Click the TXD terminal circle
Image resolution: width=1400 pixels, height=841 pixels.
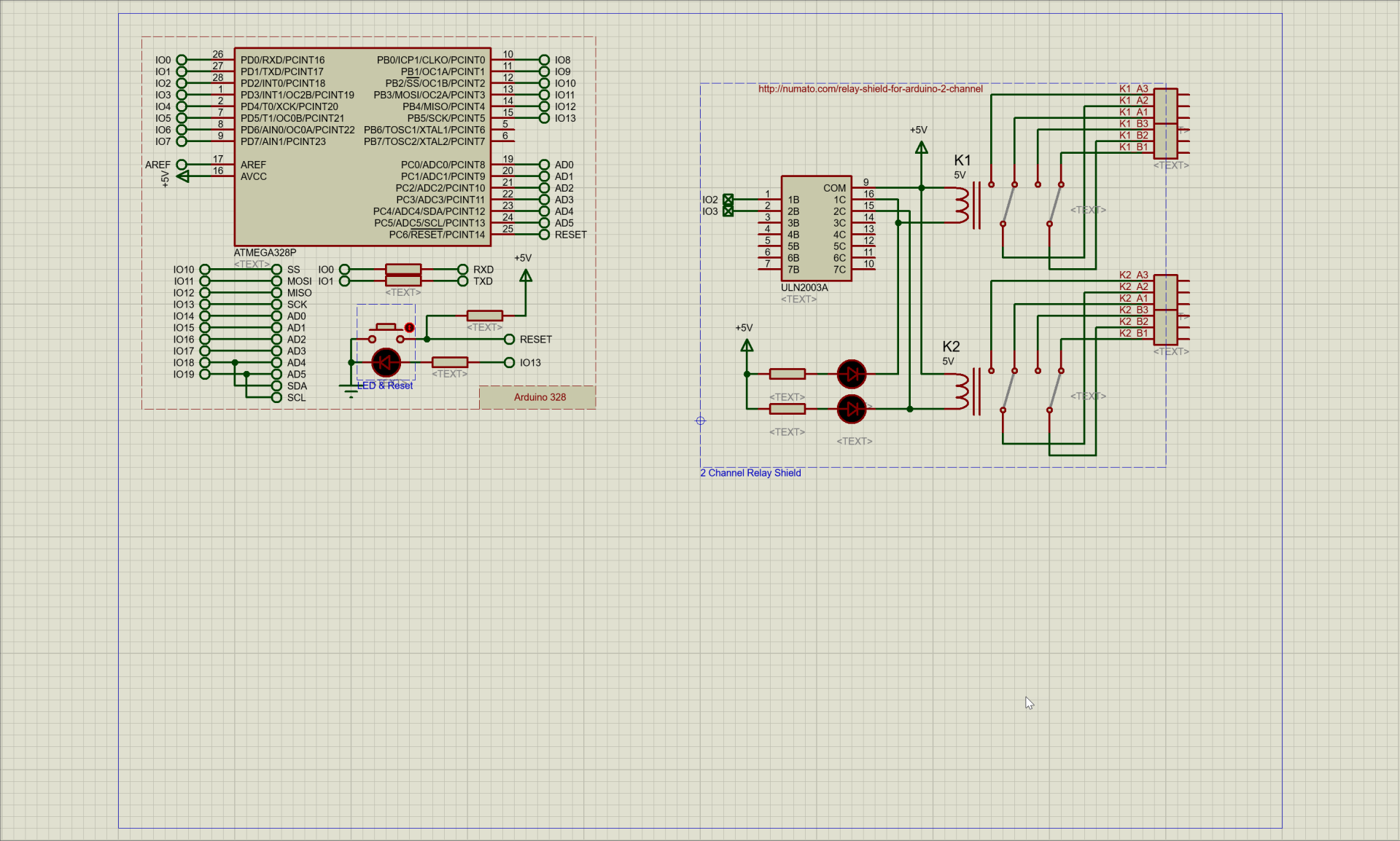(462, 281)
